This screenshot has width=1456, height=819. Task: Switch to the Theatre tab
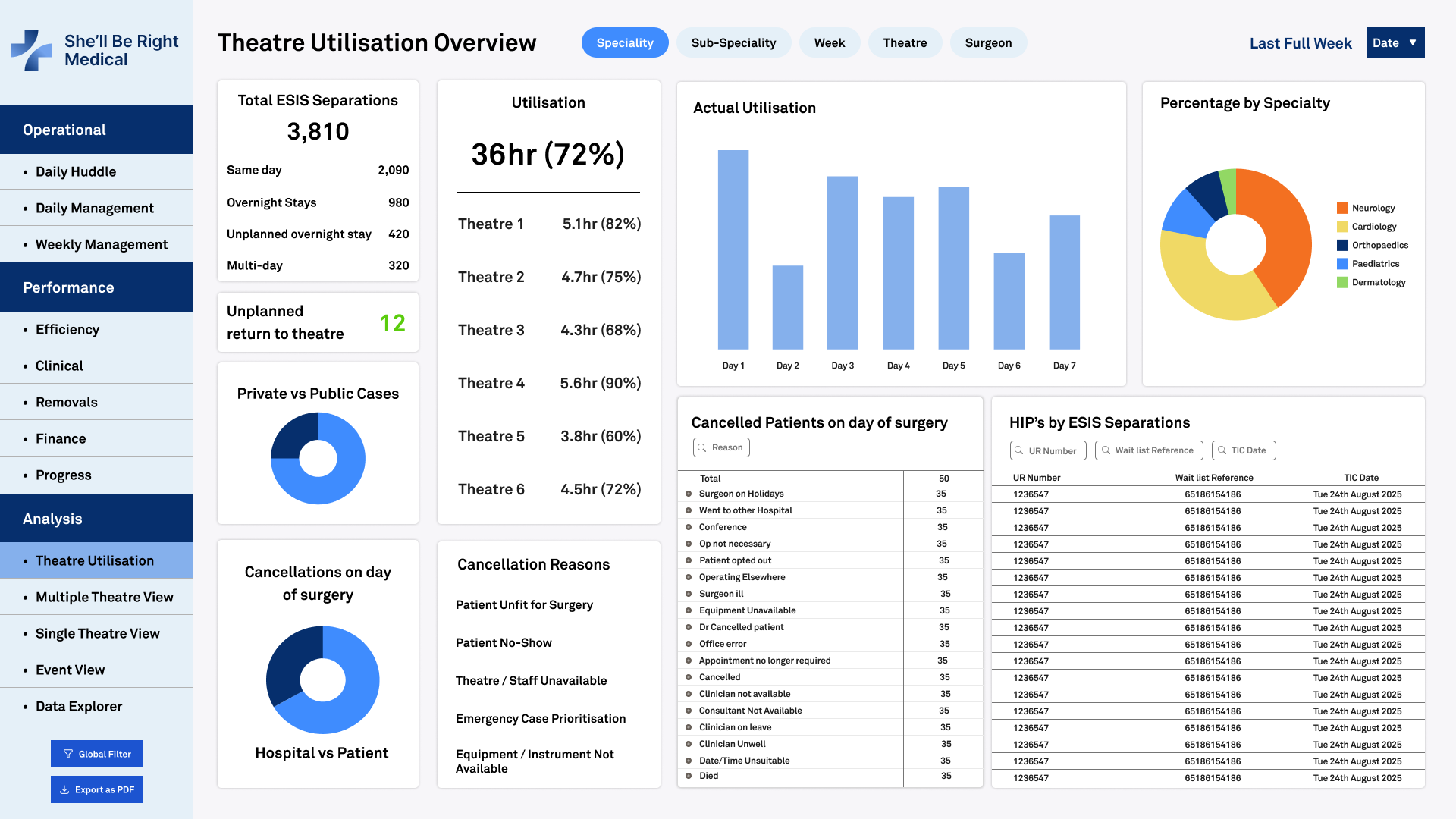tap(905, 42)
